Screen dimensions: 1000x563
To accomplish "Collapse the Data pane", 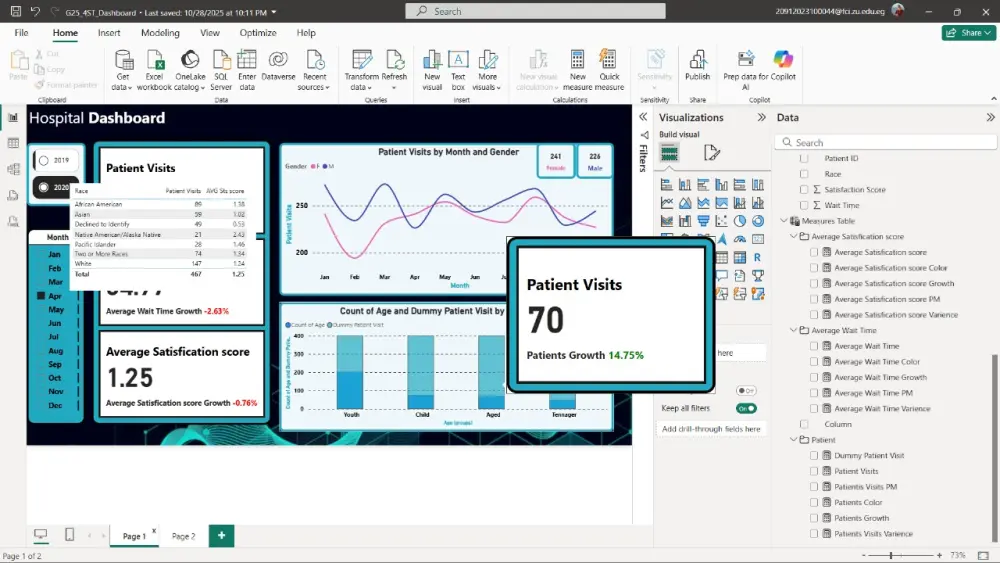I will pyautogui.click(x=990, y=117).
